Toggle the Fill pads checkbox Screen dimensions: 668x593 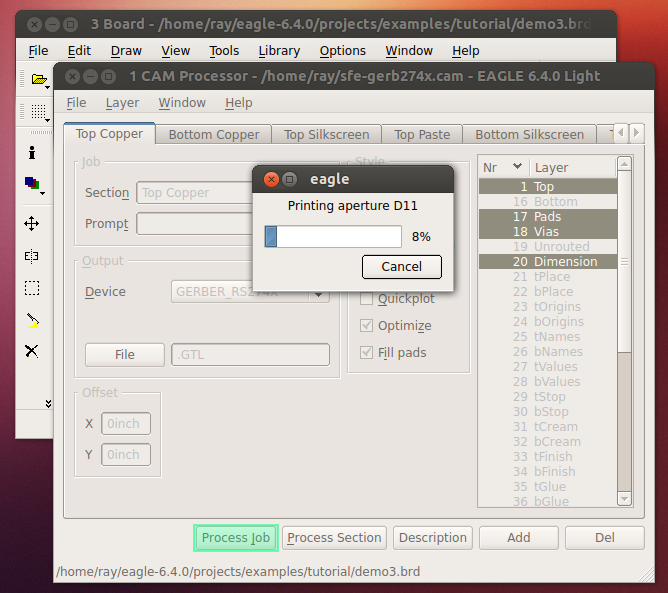367,352
